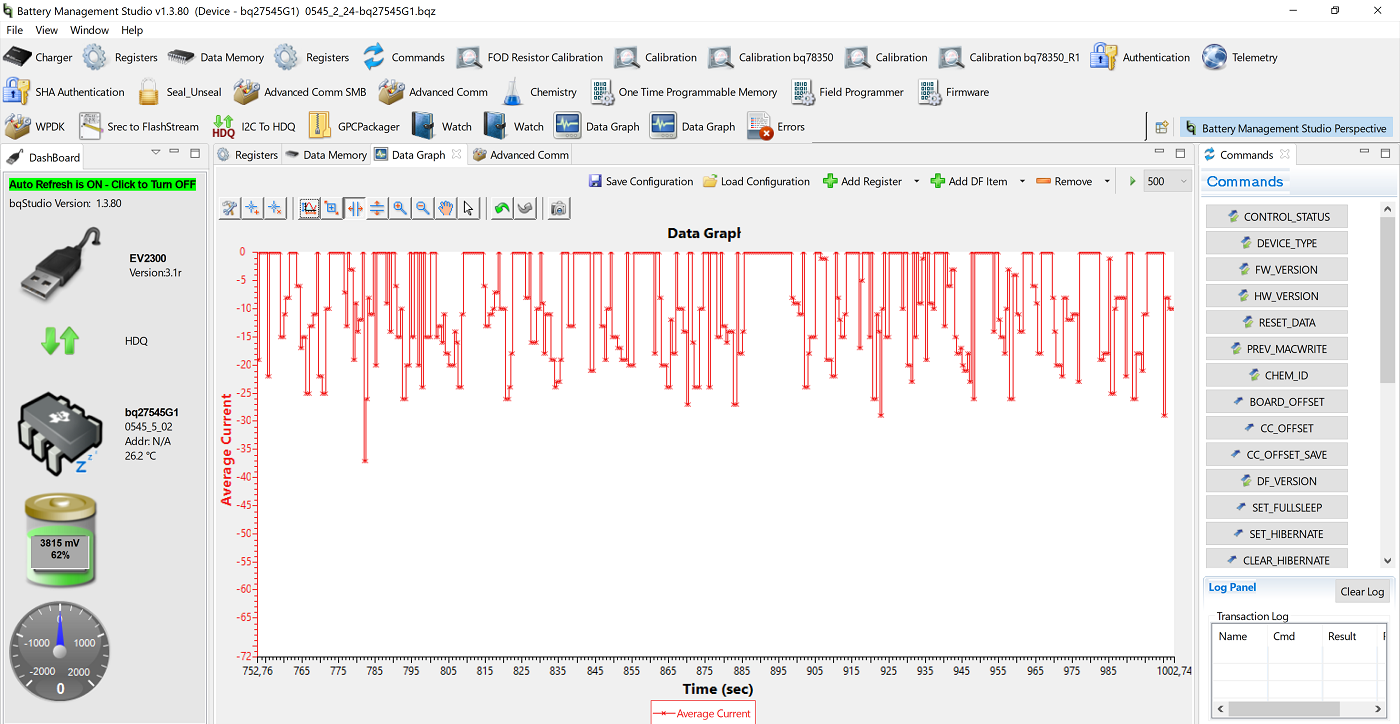Open the Errors tool

(x=776, y=127)
